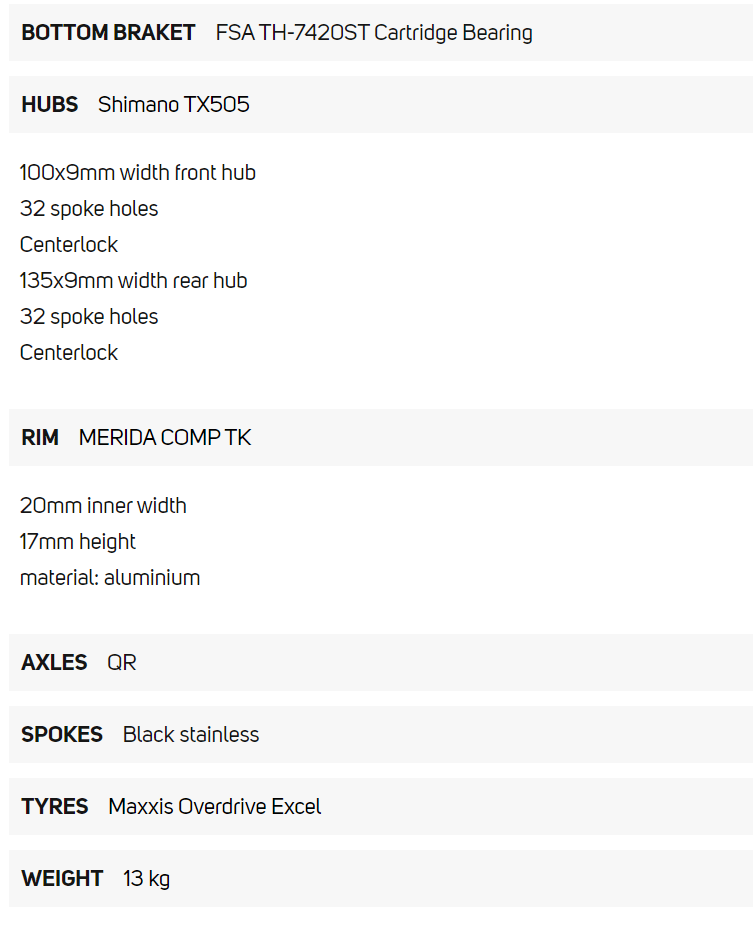
Task: Click Centerlock under the rear hub line
Action: pyautogui.click(x=69, y=353)
